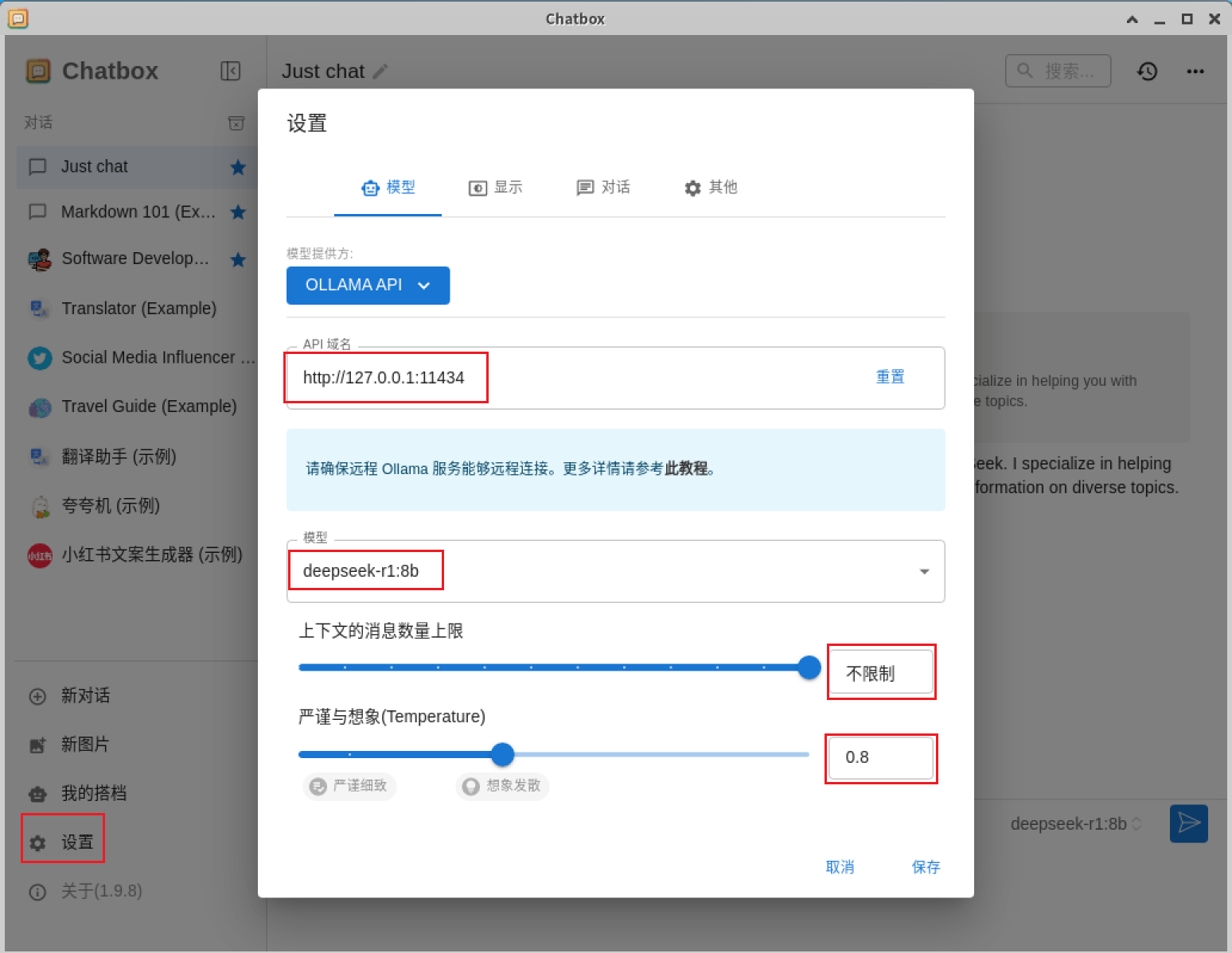Click the pencil to rename Just chat

tap(380, 71)
